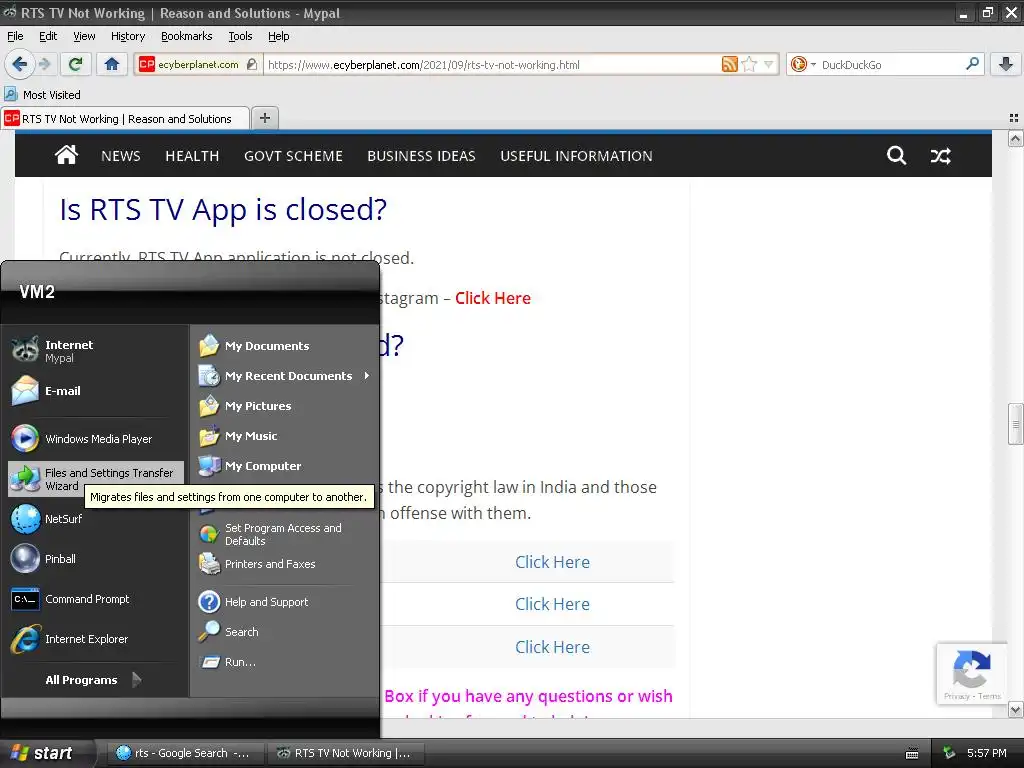The width and height of the screenshot is (1024, 768).
Task: Open the Edit menu
Action: click(48, 36)
